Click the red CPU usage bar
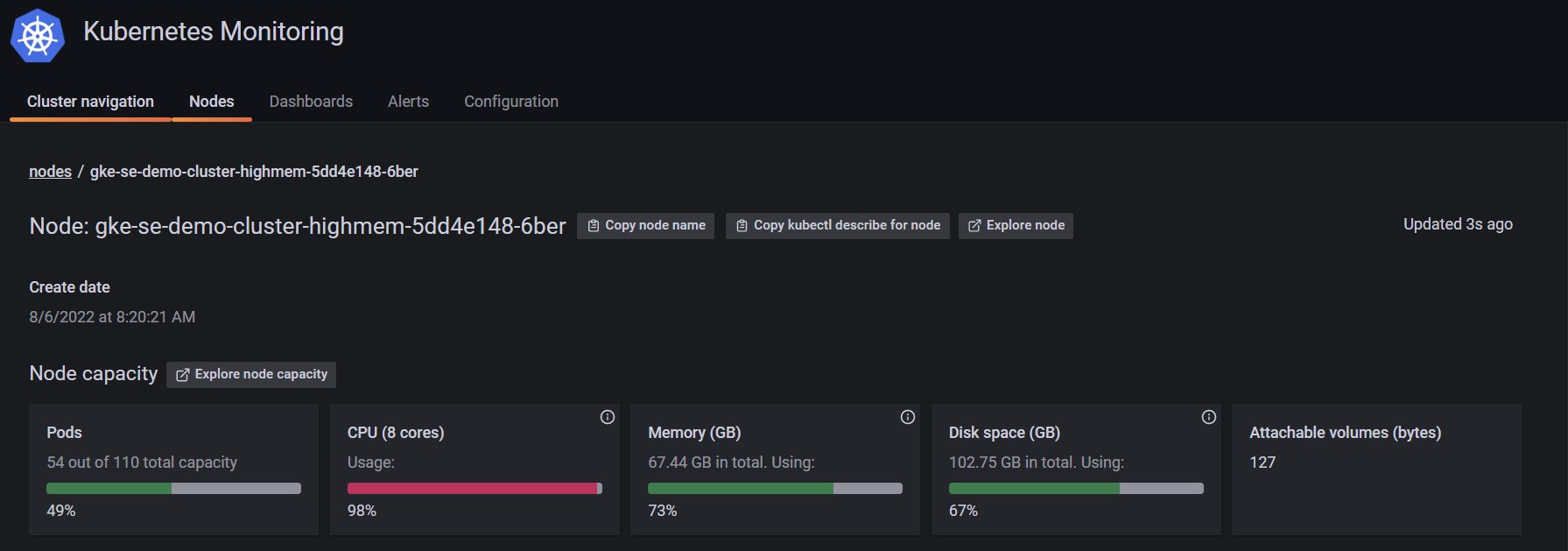 [x=474, y=488]
